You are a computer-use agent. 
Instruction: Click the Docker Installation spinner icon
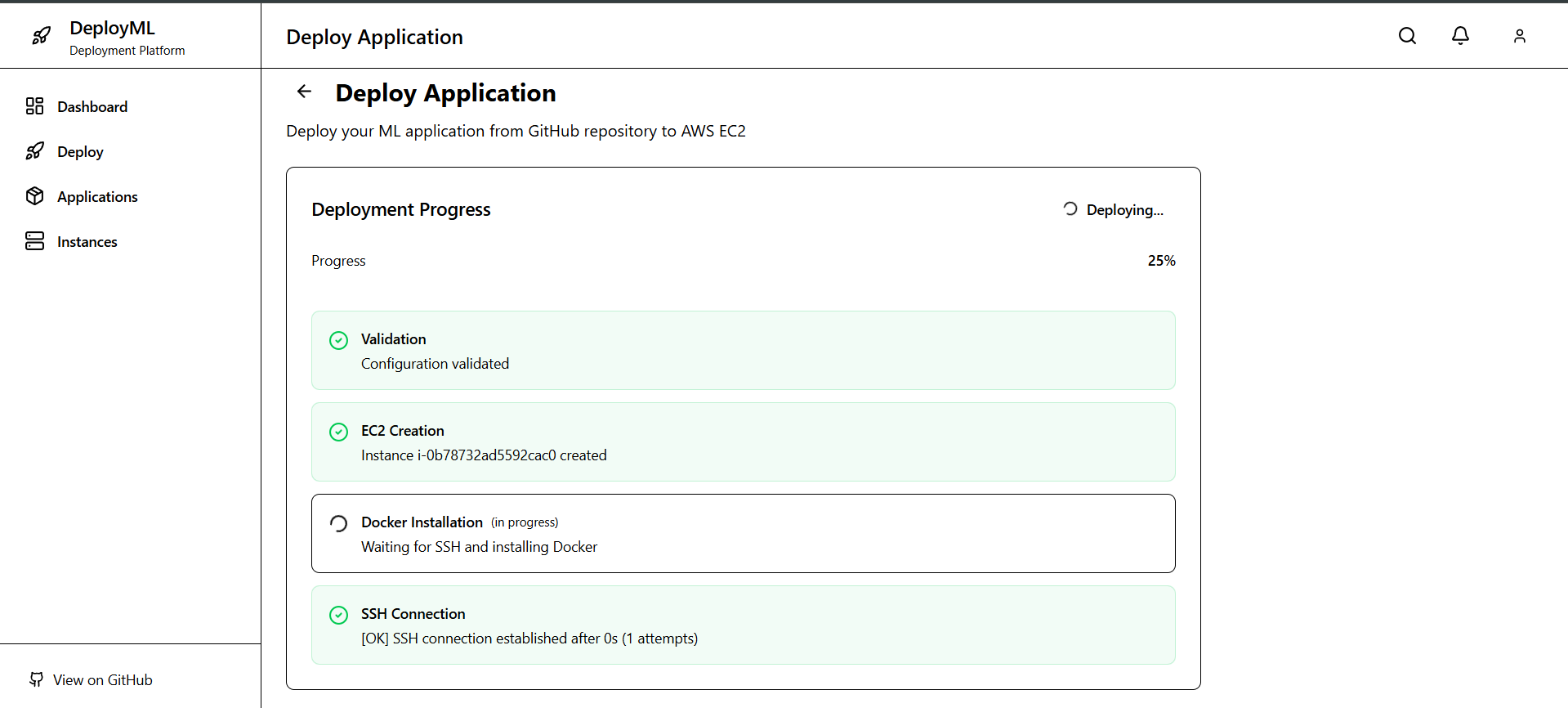pyautogui.click(x=338, y=523)
